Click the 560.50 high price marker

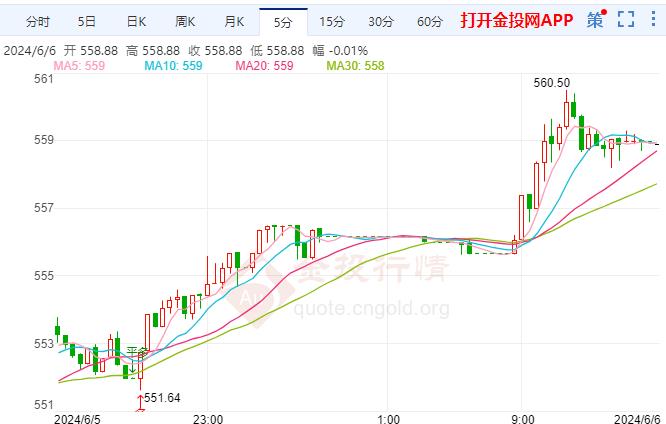pyautogui.click(x=553, y=84)
